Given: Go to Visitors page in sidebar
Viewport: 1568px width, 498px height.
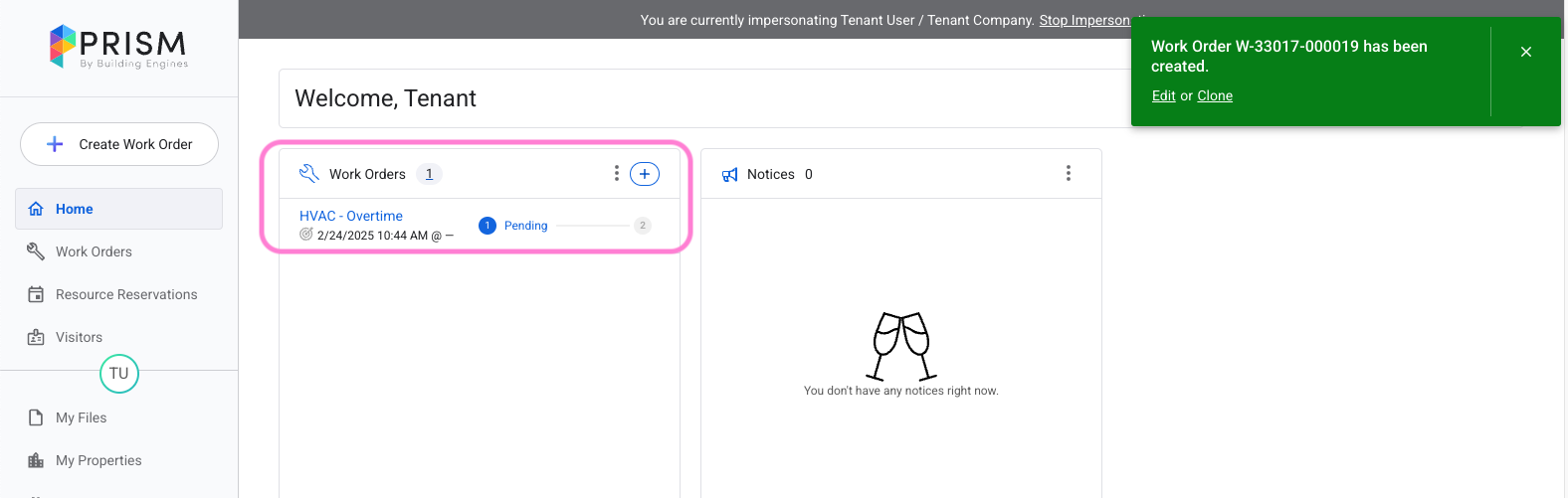Looking at the screenshot, I should [x=79, y=337].
